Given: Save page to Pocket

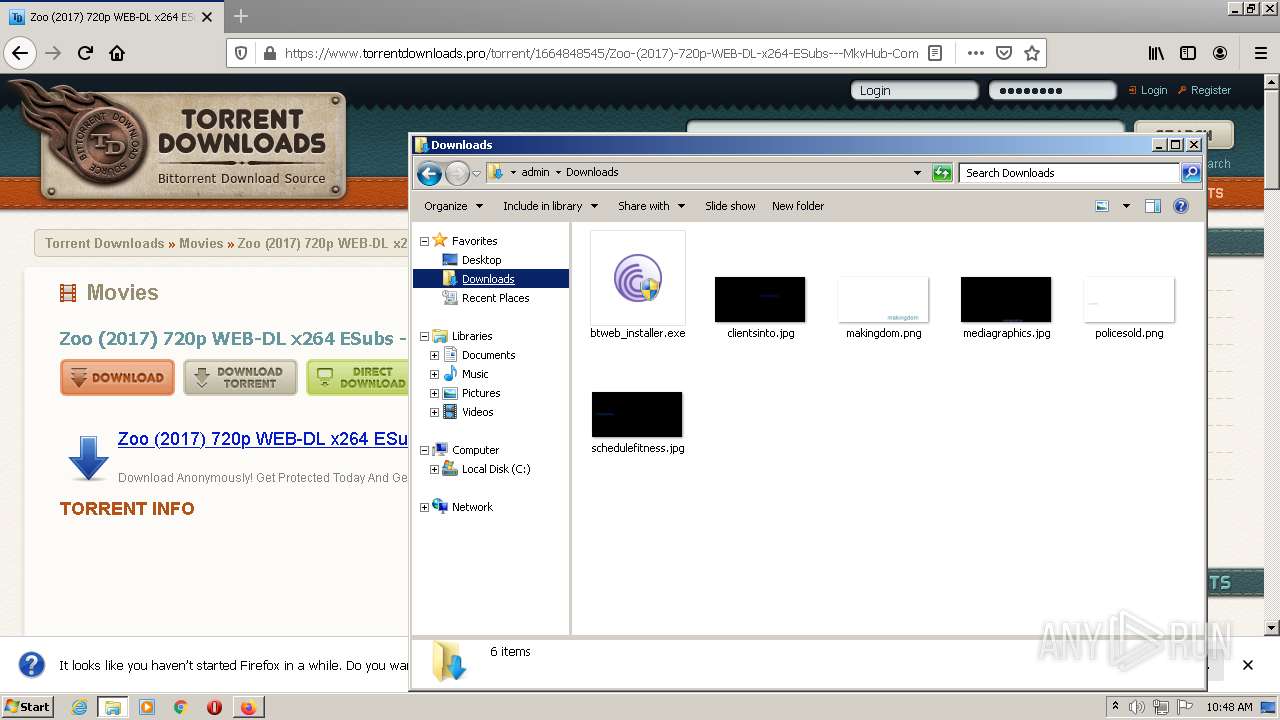Looking at the screenshot, I should pyautogui.click(x=1004, y=53).
